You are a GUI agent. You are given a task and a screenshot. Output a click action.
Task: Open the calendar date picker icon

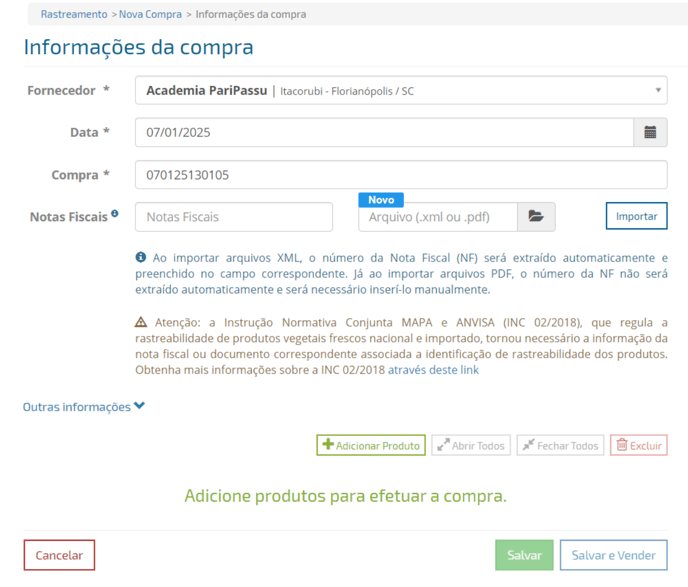click(x=650, y=132)
